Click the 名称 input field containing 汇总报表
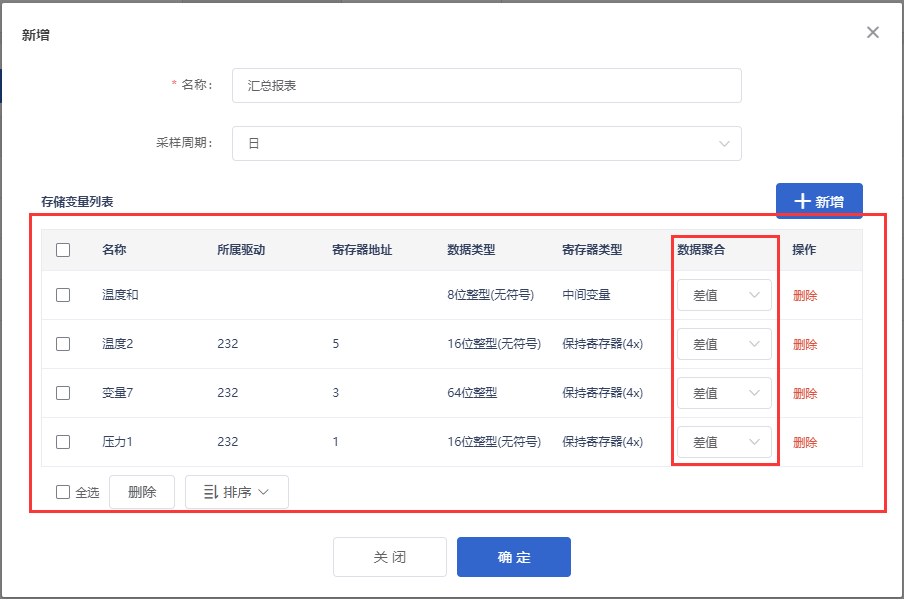904x599 pixels. pyautogui.click(x=487, y=85)
